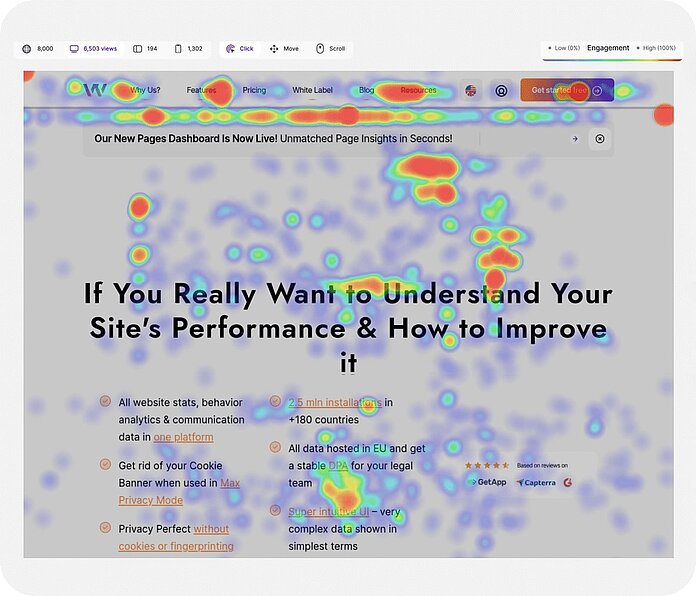Expand the Resources navigation menu
The image size is (696, 596).
click(418, 90)
